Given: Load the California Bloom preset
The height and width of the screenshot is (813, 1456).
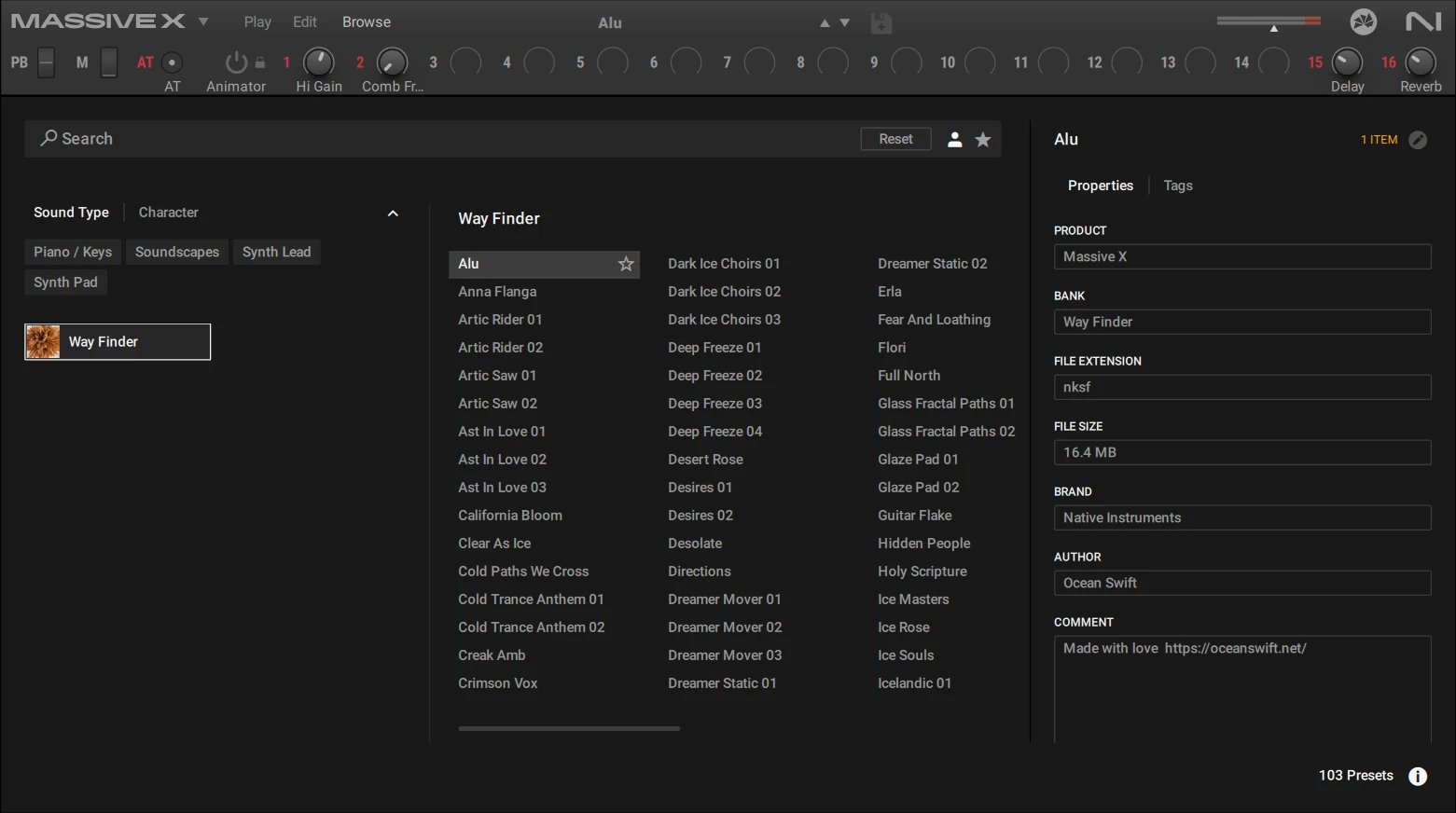Looking at the screenshot, I should click(x=510, y=516).
